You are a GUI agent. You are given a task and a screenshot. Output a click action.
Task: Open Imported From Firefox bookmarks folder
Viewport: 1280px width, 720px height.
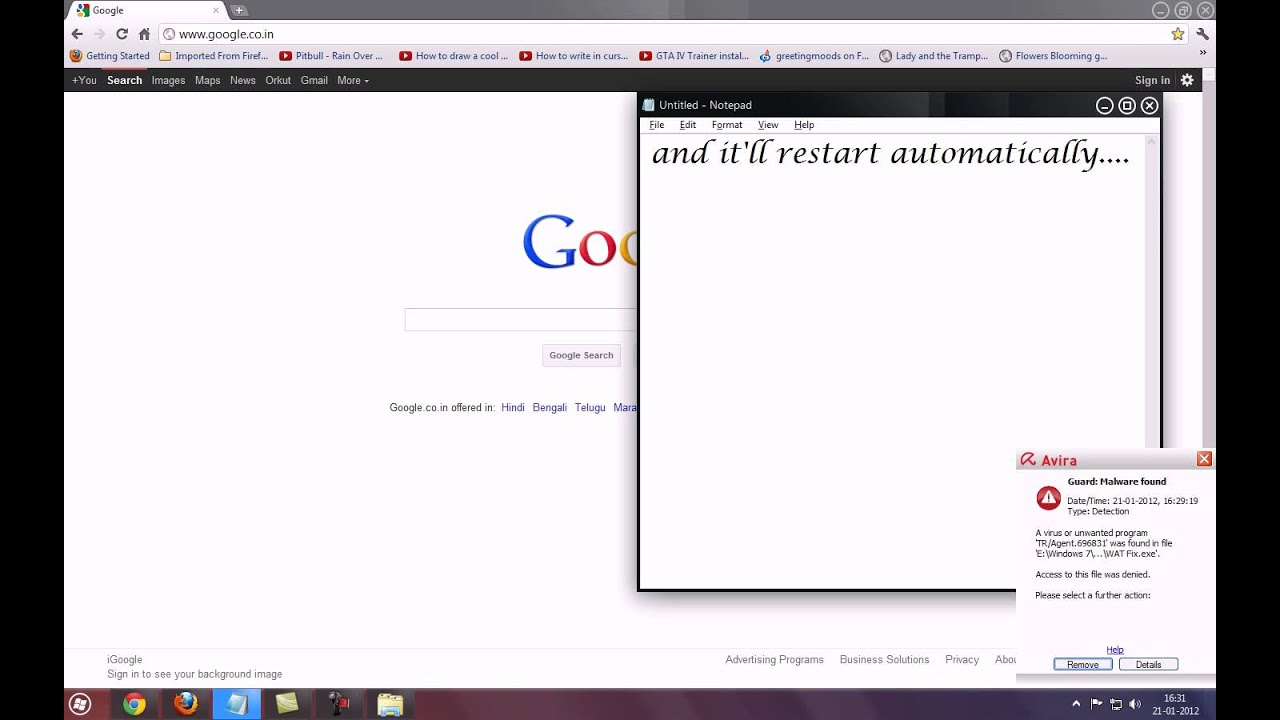point(214,56)
